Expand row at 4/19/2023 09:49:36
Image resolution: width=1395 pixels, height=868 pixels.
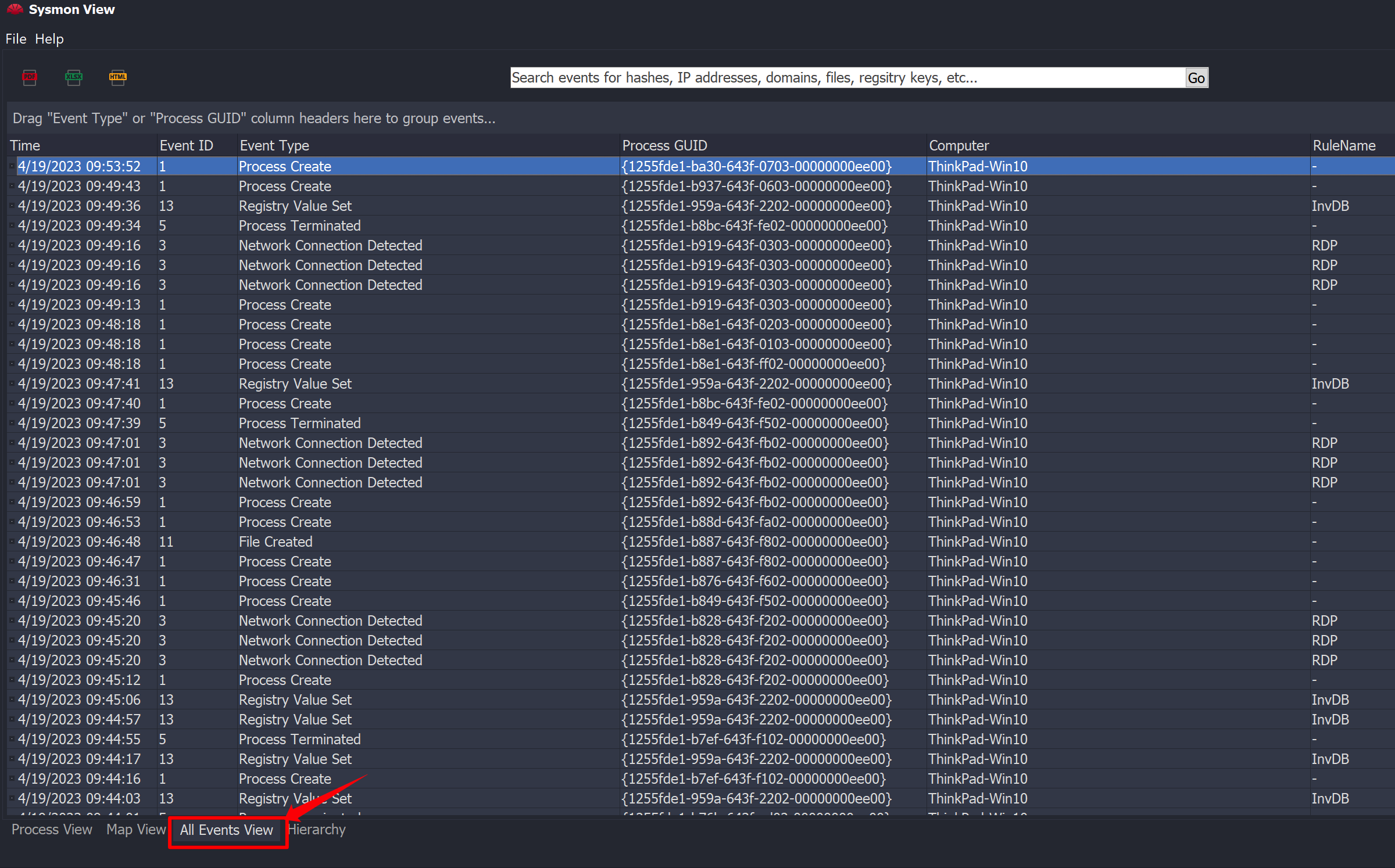coord(12,206)
